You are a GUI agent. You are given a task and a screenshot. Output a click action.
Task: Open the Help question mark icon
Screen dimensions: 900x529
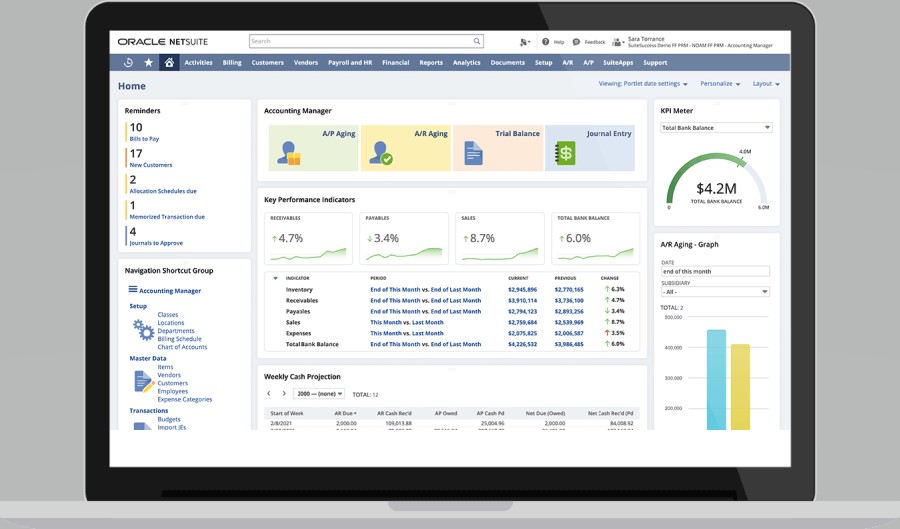[x=545, y=42]
